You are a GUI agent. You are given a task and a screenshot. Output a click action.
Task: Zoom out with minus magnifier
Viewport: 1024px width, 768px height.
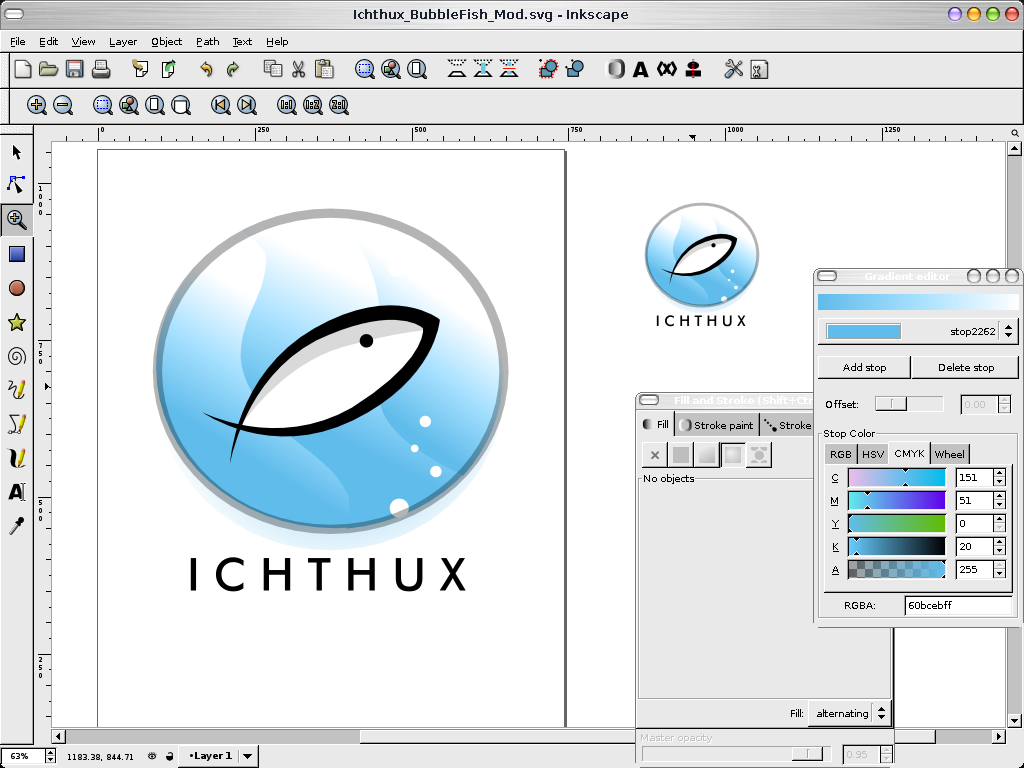63,105
